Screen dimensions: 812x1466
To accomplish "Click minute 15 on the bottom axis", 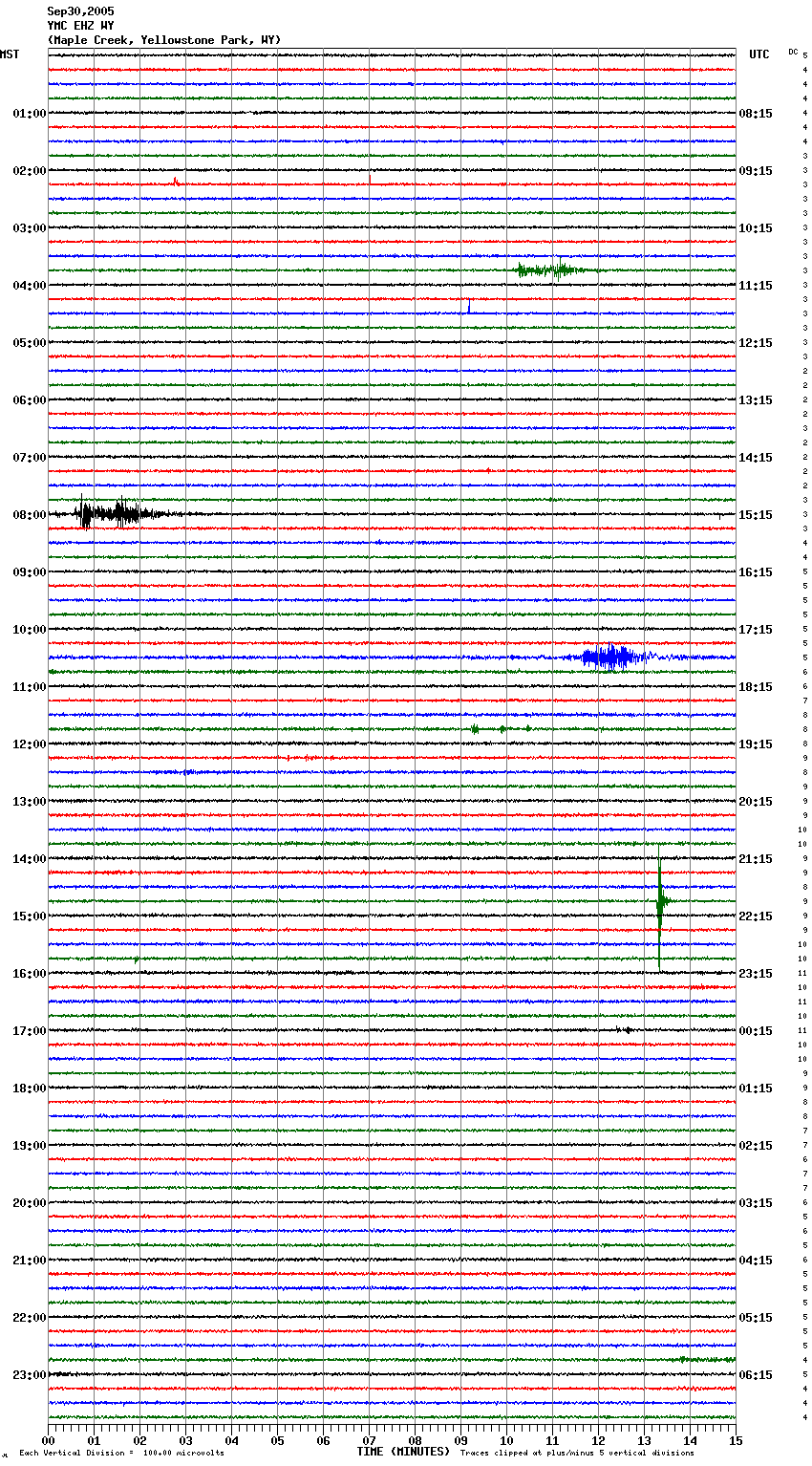I will point(736,1440).
